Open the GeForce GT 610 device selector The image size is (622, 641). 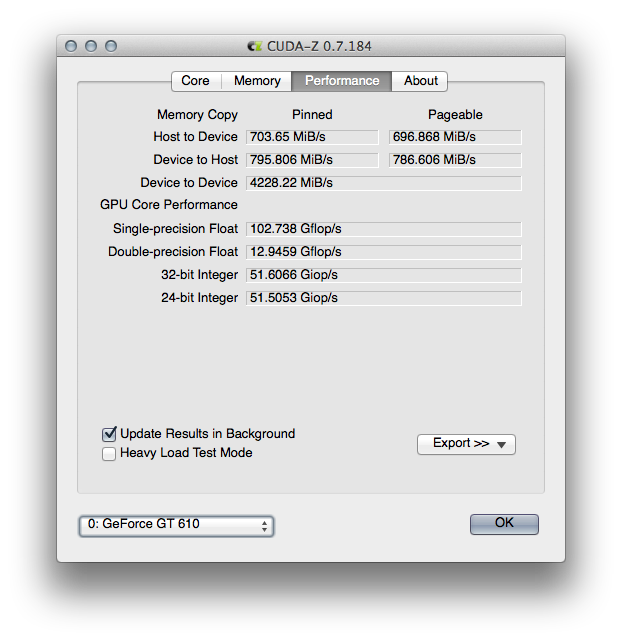(x=176, y=525)
